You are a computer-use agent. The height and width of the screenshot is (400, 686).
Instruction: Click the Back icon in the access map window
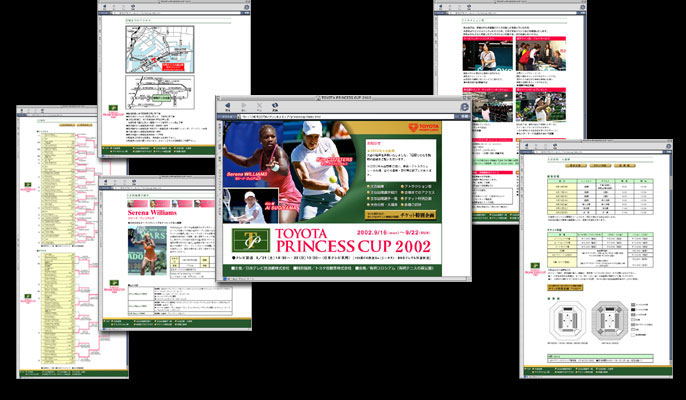coord(105,7)
